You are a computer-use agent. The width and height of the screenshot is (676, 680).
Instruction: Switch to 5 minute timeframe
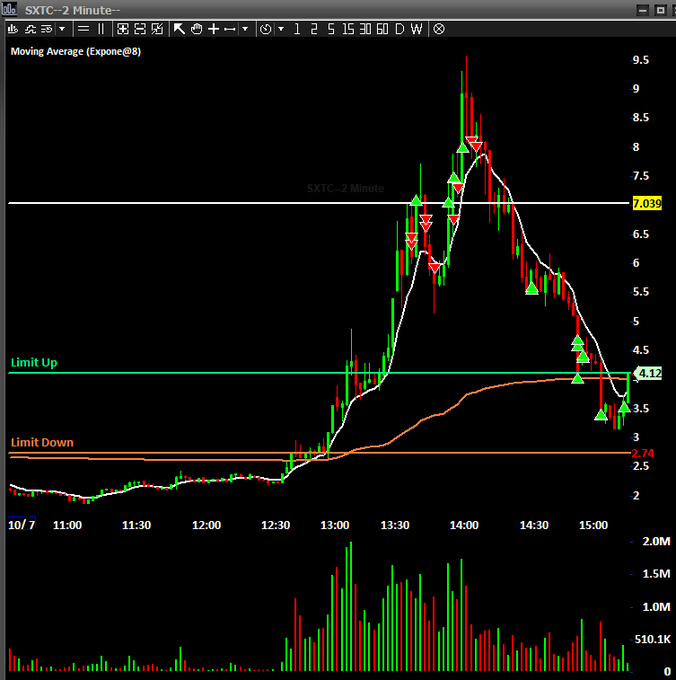pyautogui.click(x=331, y=29)
